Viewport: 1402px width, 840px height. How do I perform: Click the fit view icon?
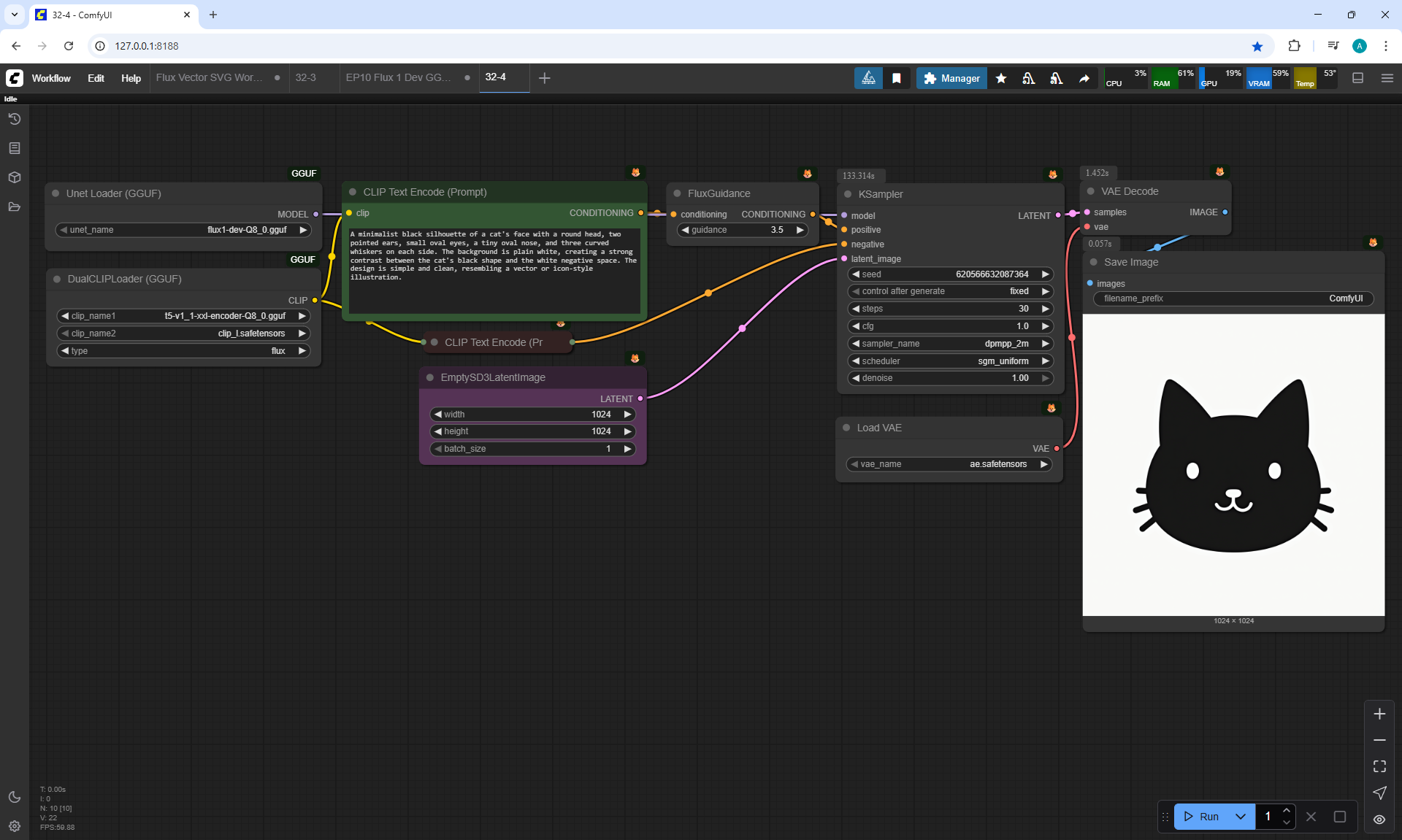1379,766
